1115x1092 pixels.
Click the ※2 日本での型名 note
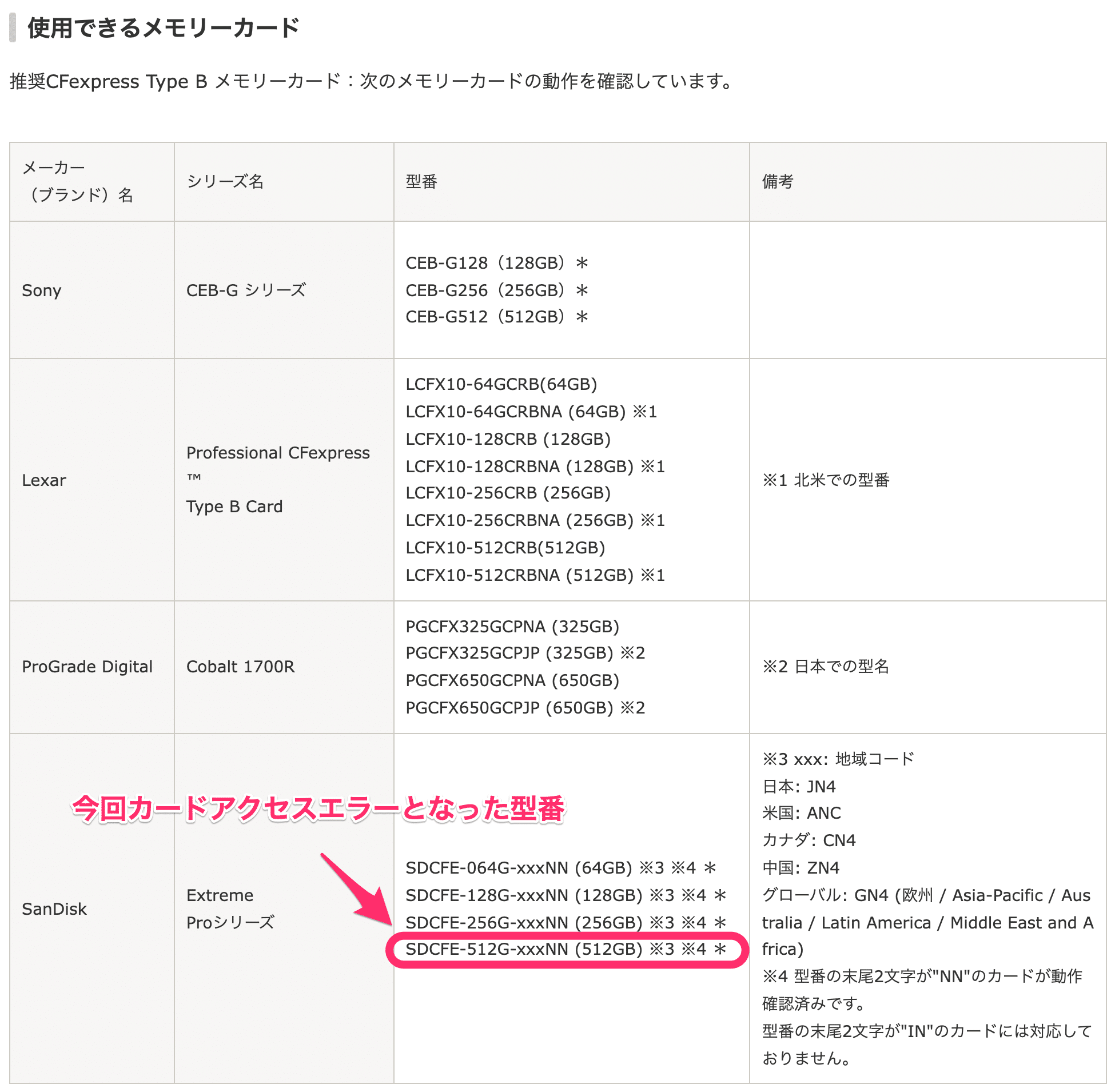click(825, 667)
